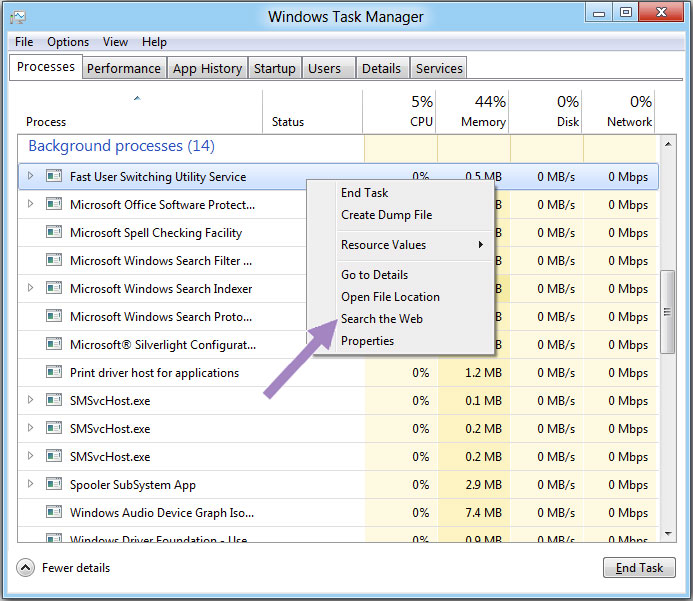
Task: Expand the Fast User Switching Utility Service
Action: (30, 177)
